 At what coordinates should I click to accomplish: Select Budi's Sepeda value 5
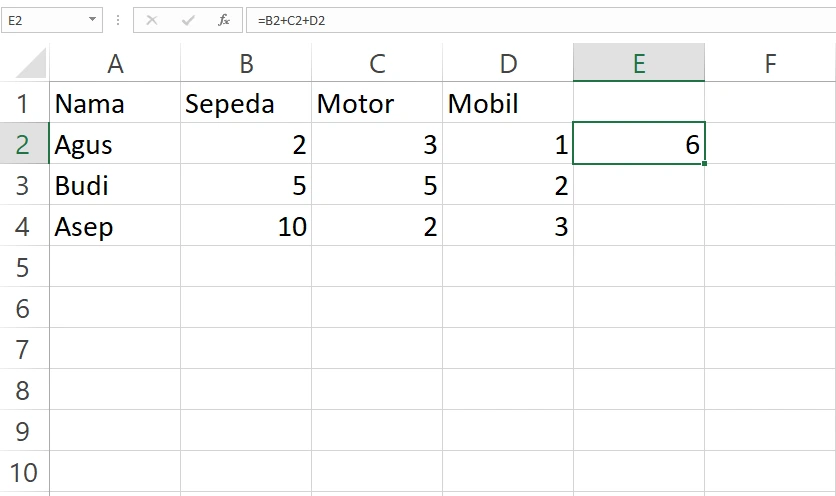pyautogui.click(x=246, y=185)
